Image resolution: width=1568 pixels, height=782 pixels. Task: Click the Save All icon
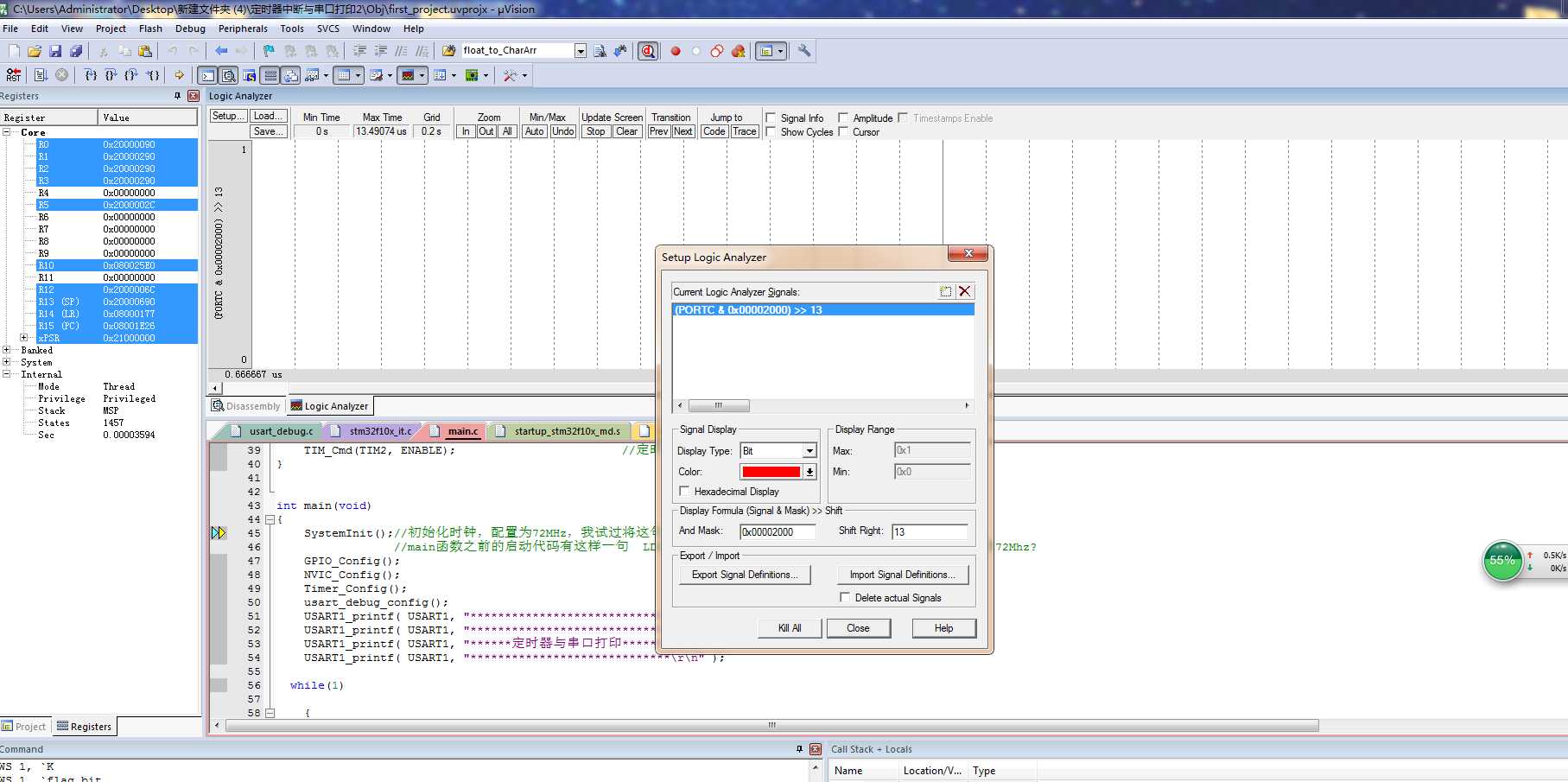(76, 51)
